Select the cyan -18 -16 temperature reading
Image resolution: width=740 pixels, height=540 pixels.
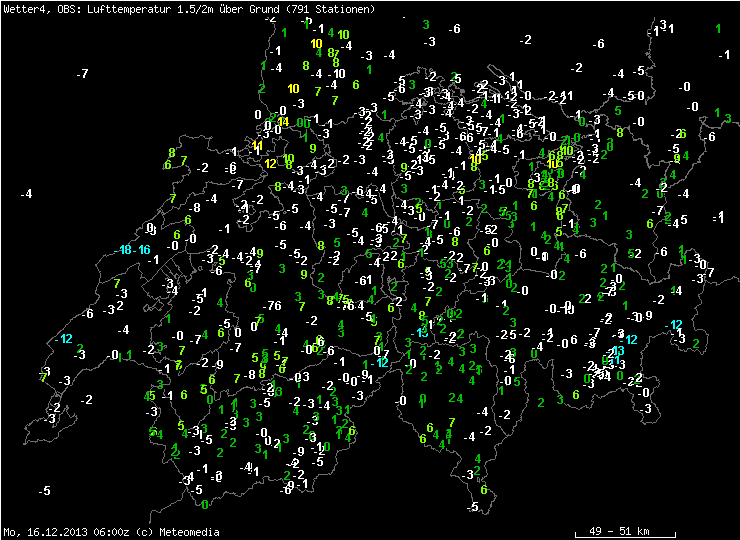coord(133,250)
